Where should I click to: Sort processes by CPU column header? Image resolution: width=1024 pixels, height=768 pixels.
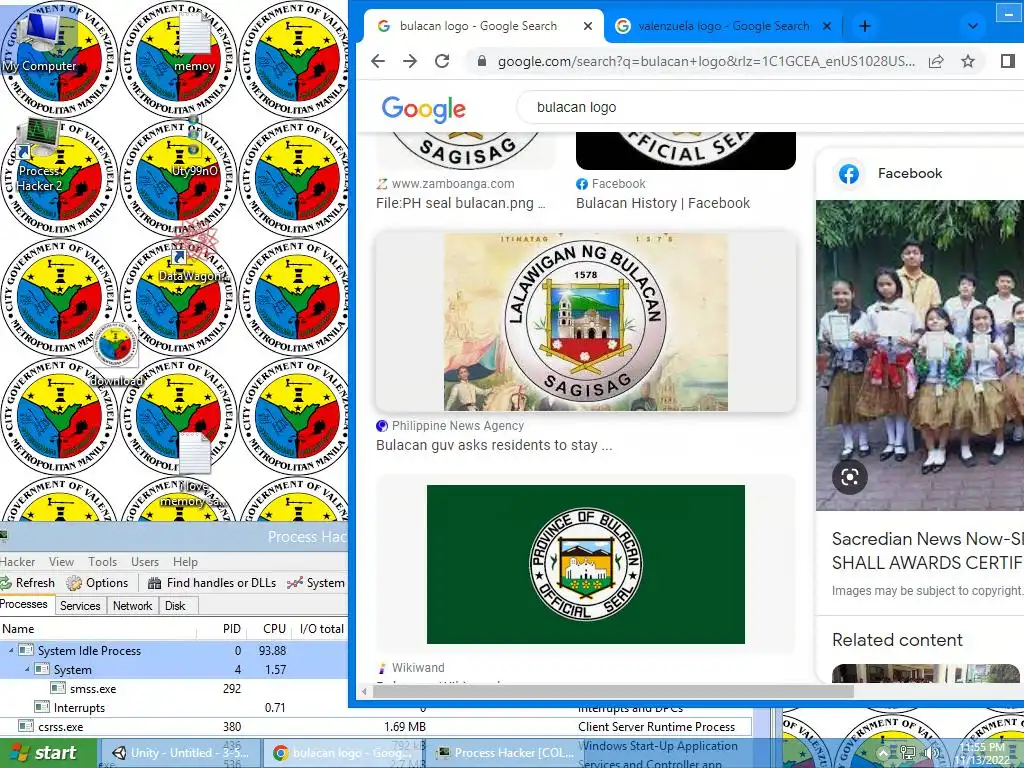[x=270, y=629]
